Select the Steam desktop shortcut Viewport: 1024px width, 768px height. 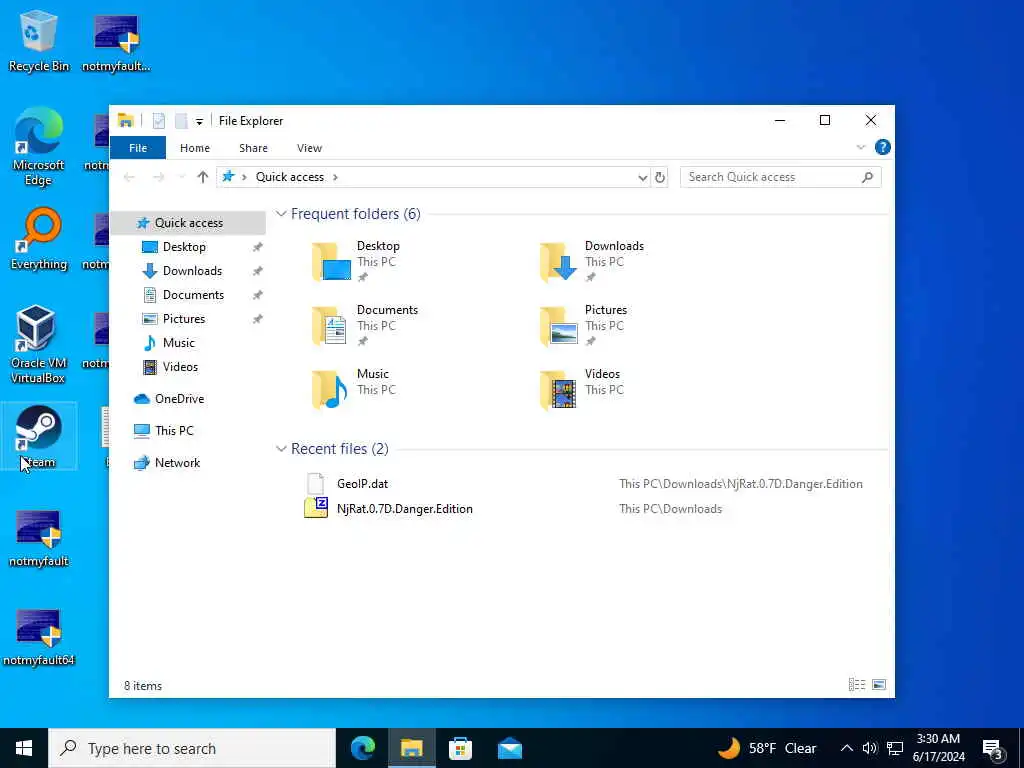[x=39, y=436]
